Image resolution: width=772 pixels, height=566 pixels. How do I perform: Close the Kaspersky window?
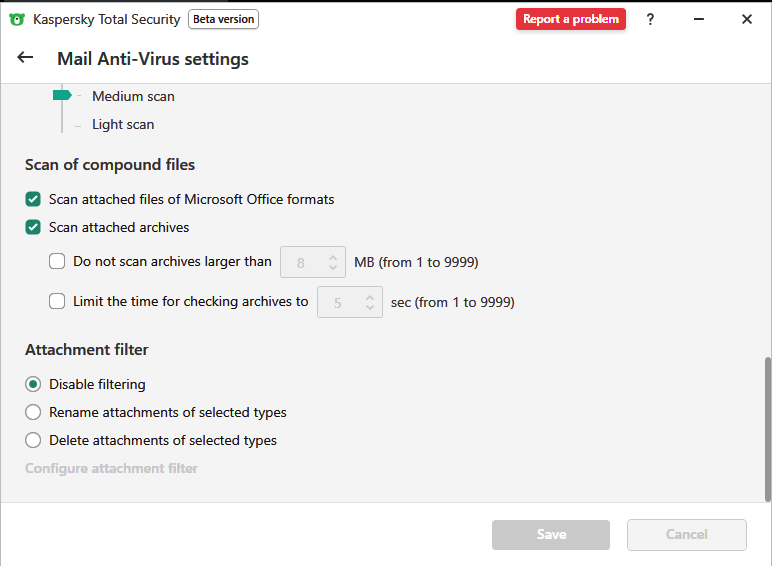coord(746,19)
